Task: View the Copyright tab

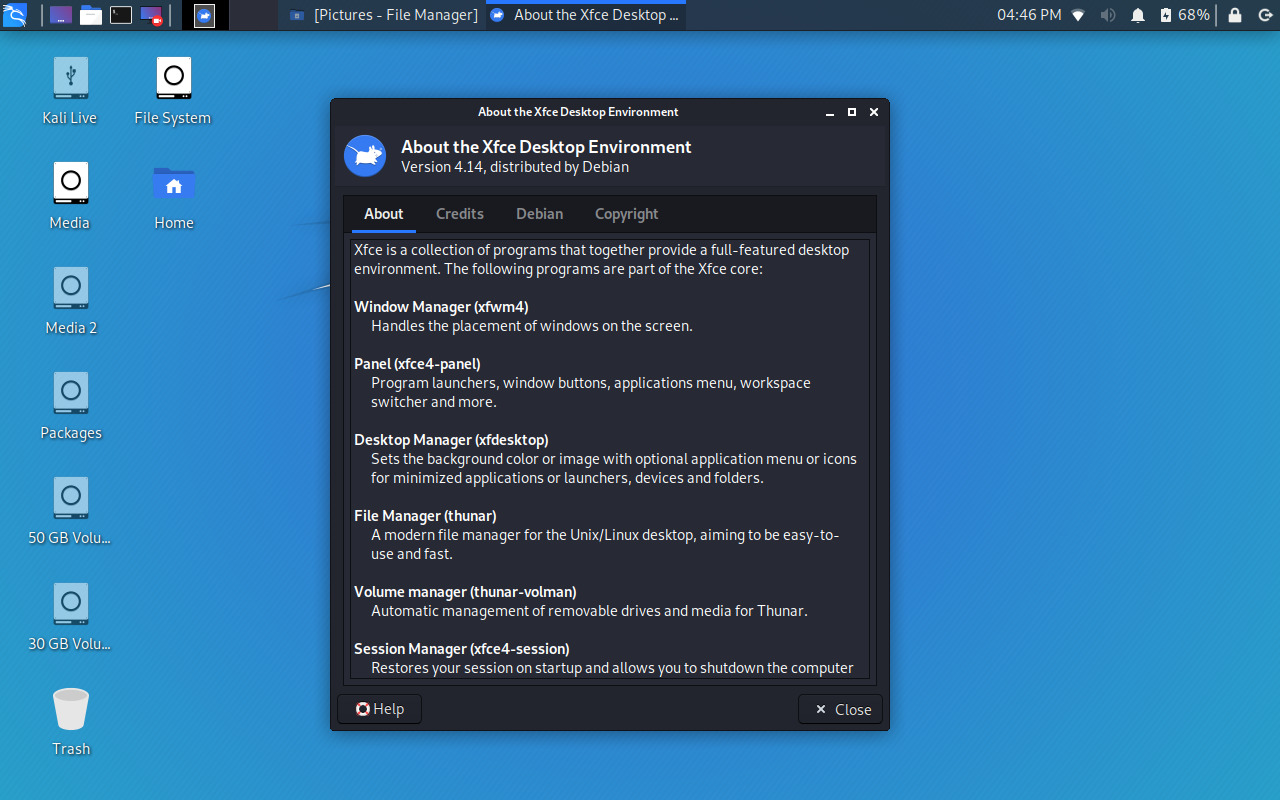Action: (626, 213)
